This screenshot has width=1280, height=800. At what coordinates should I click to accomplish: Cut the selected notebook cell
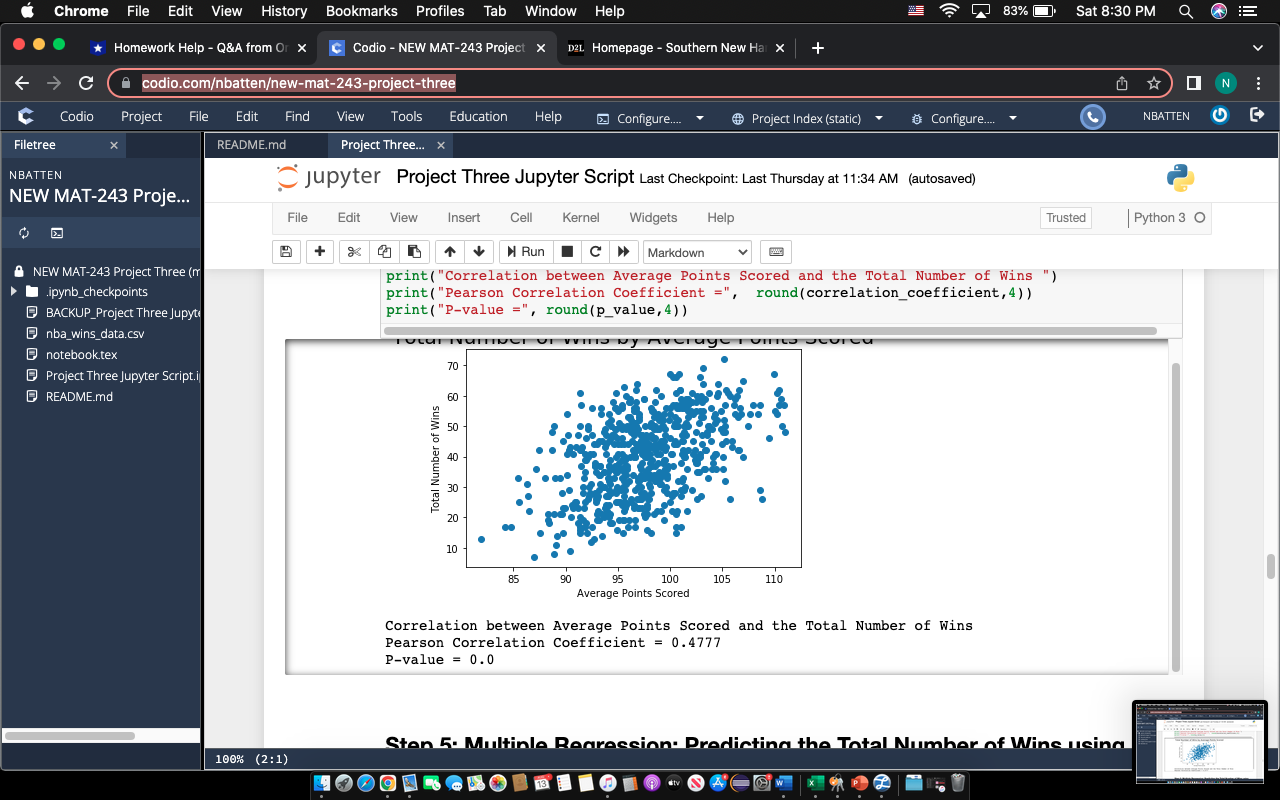tap(352, 251)
